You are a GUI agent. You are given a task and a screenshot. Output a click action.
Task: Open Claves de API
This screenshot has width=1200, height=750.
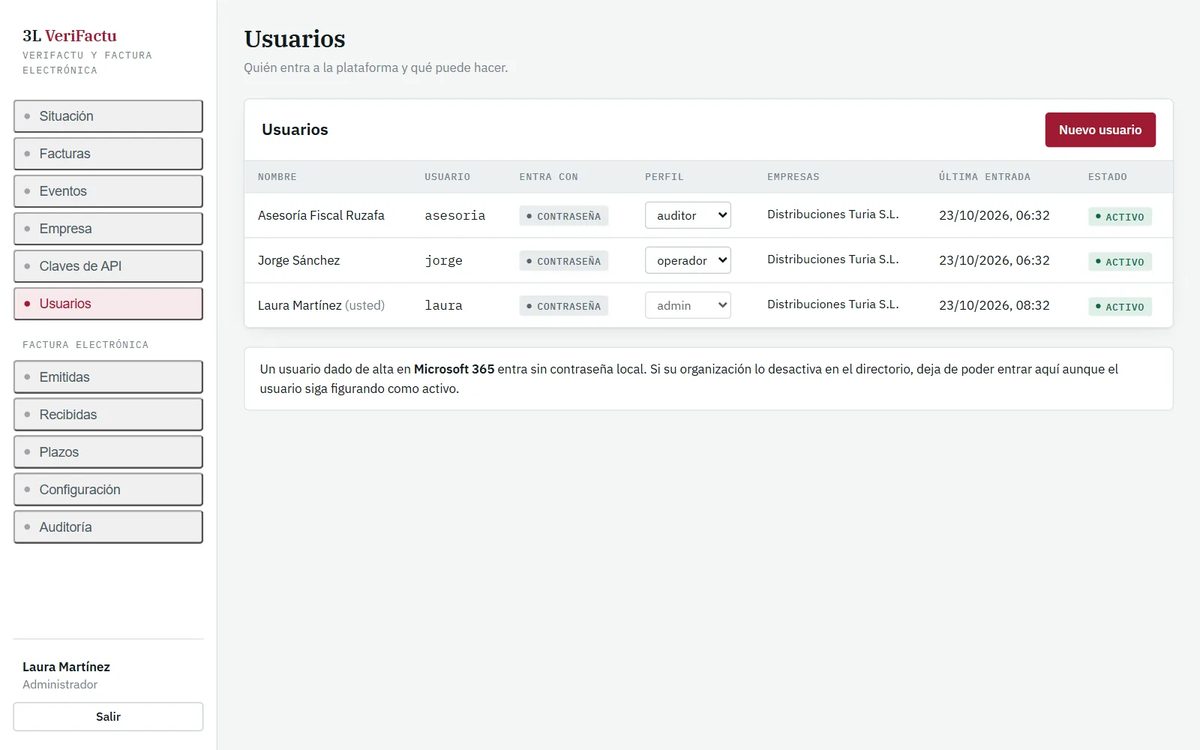click(108, 266)
